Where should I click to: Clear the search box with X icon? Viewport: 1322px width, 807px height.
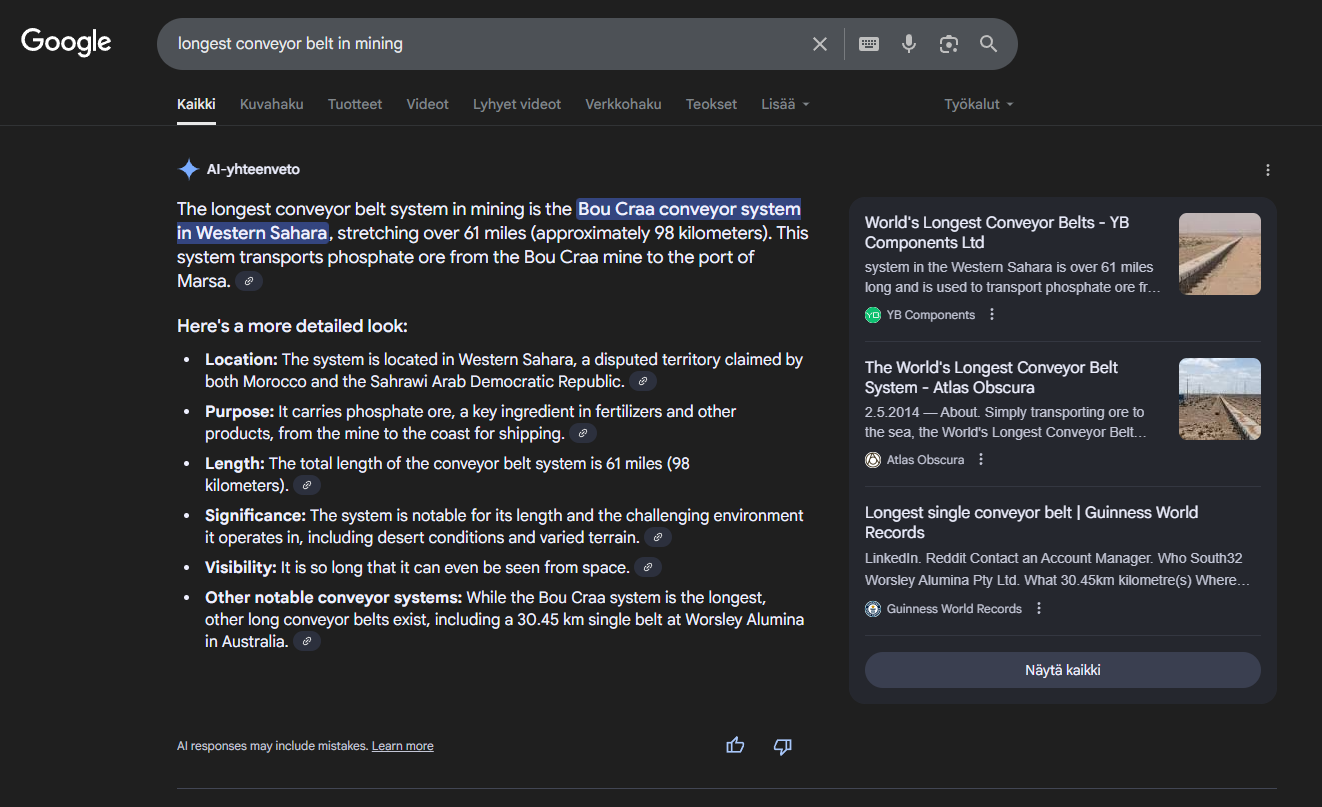click(x=820, y=44)
